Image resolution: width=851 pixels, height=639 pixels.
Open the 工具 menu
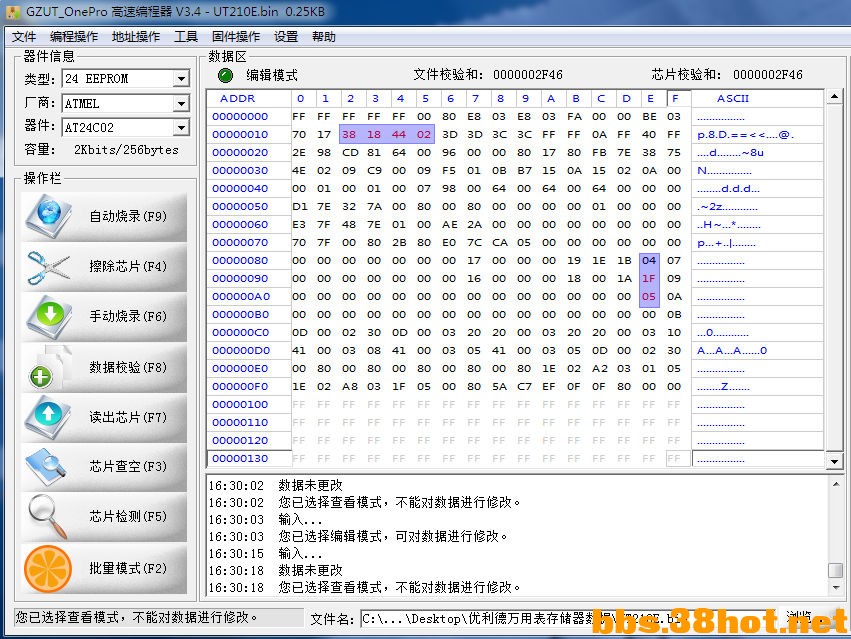pos(186,37)
